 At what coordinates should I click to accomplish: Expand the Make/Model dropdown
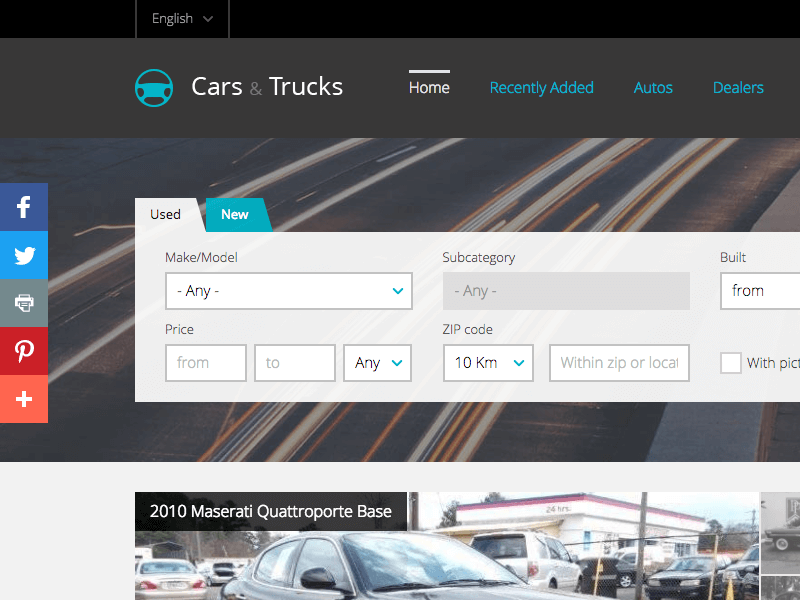coord(289,291)
